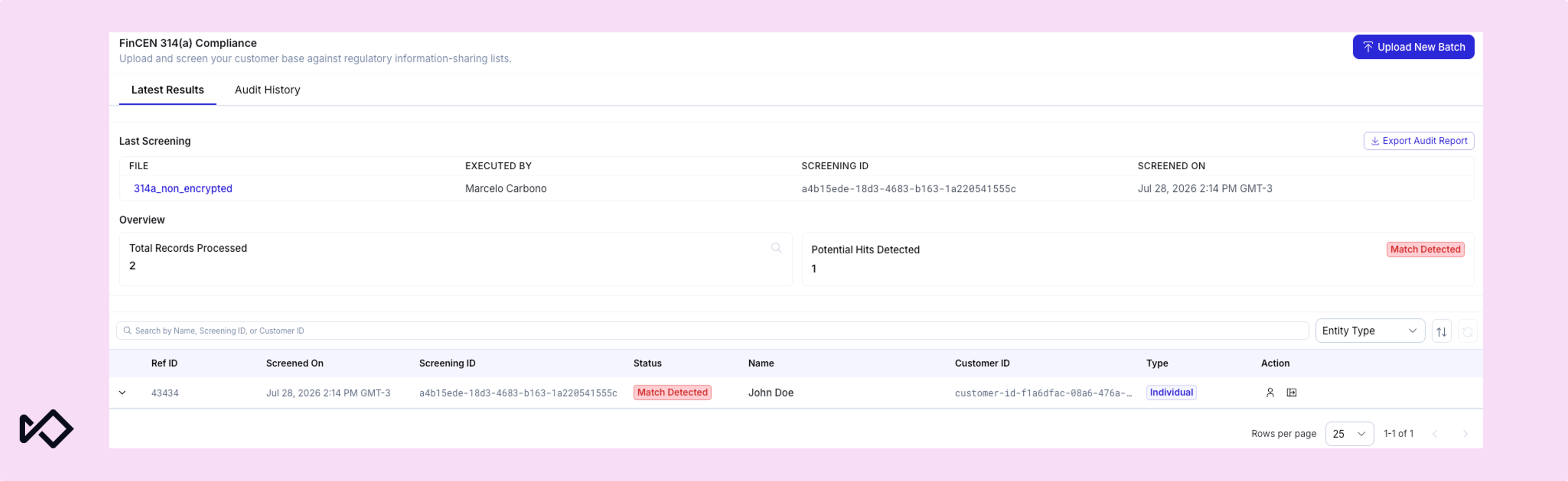Expand the row for Ref ID 43434
1568x481 pixels.
point(122,392)
